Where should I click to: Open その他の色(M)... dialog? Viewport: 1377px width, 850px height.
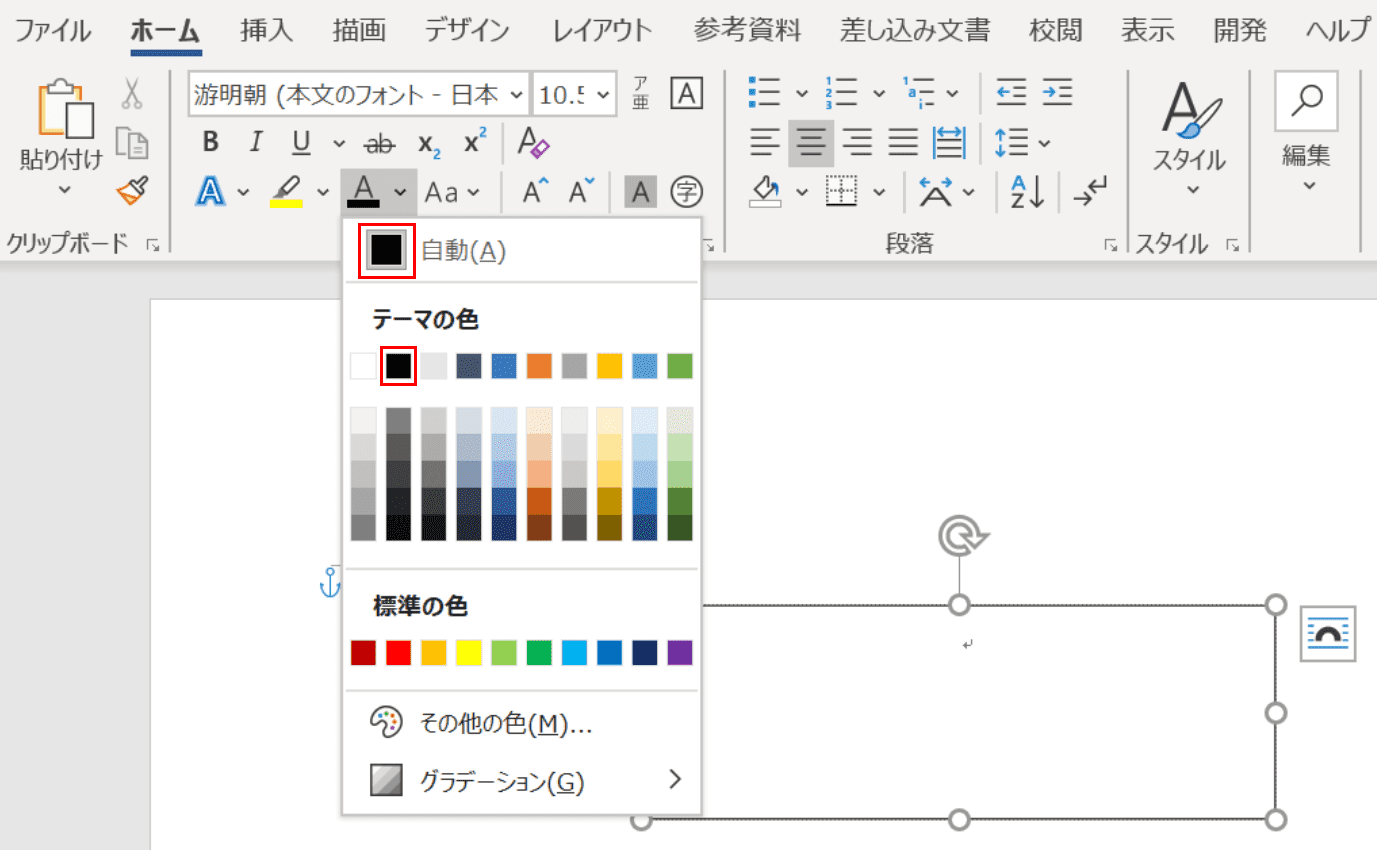(x=523, y=724)
